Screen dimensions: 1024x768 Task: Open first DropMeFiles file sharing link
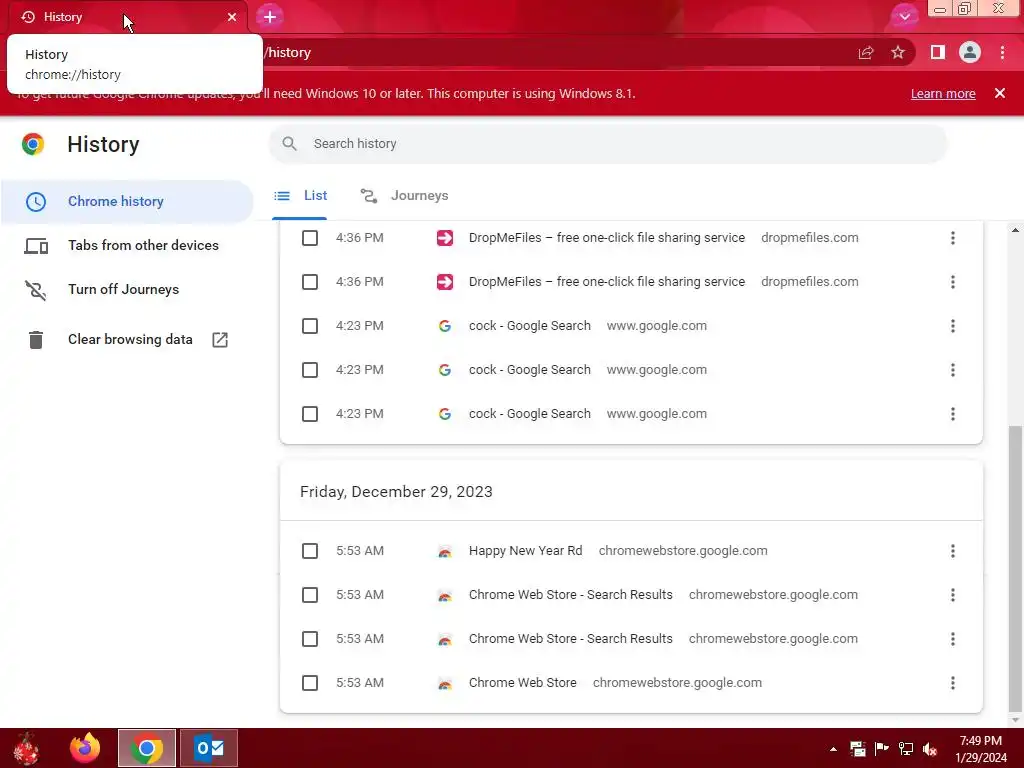click(607, 238)
